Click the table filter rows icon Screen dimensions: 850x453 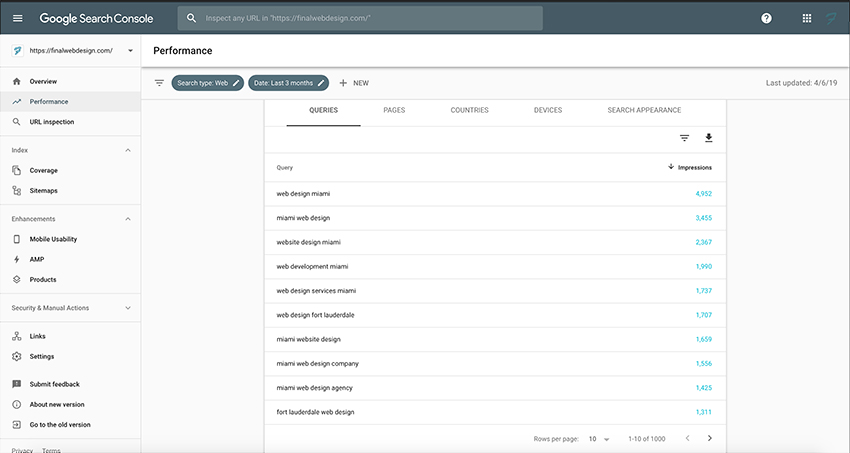coord(685,138)
